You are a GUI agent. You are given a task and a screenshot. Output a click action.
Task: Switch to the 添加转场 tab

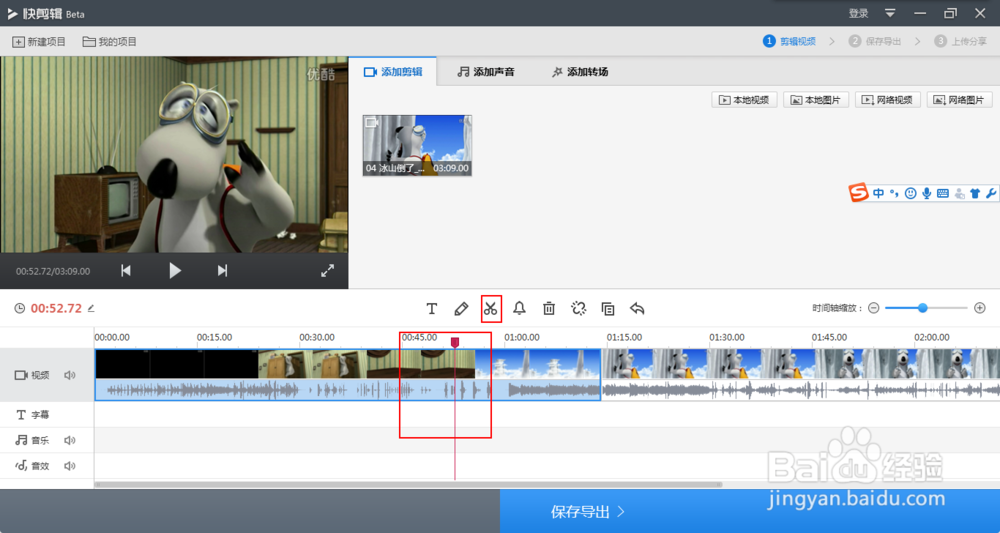point(580,71)
